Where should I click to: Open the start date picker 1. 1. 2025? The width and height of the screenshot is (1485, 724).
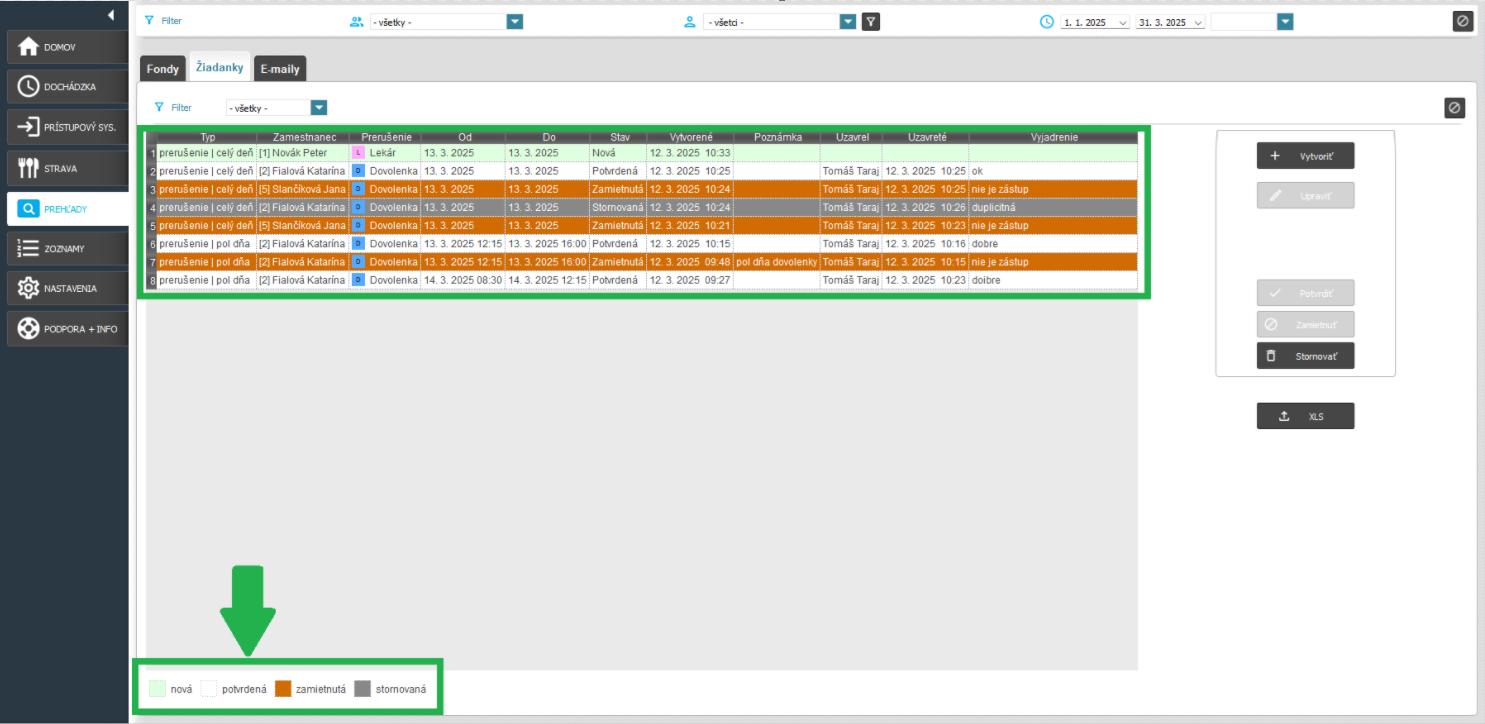[x=1094, y=22]
